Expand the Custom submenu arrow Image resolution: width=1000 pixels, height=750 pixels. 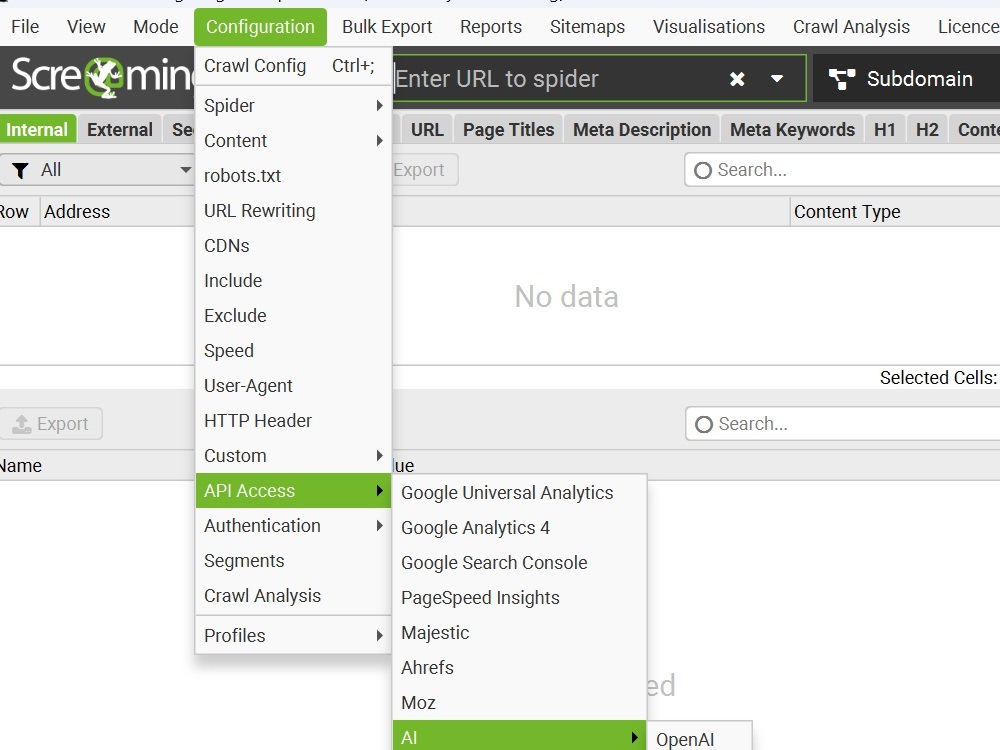pos(379,455)
